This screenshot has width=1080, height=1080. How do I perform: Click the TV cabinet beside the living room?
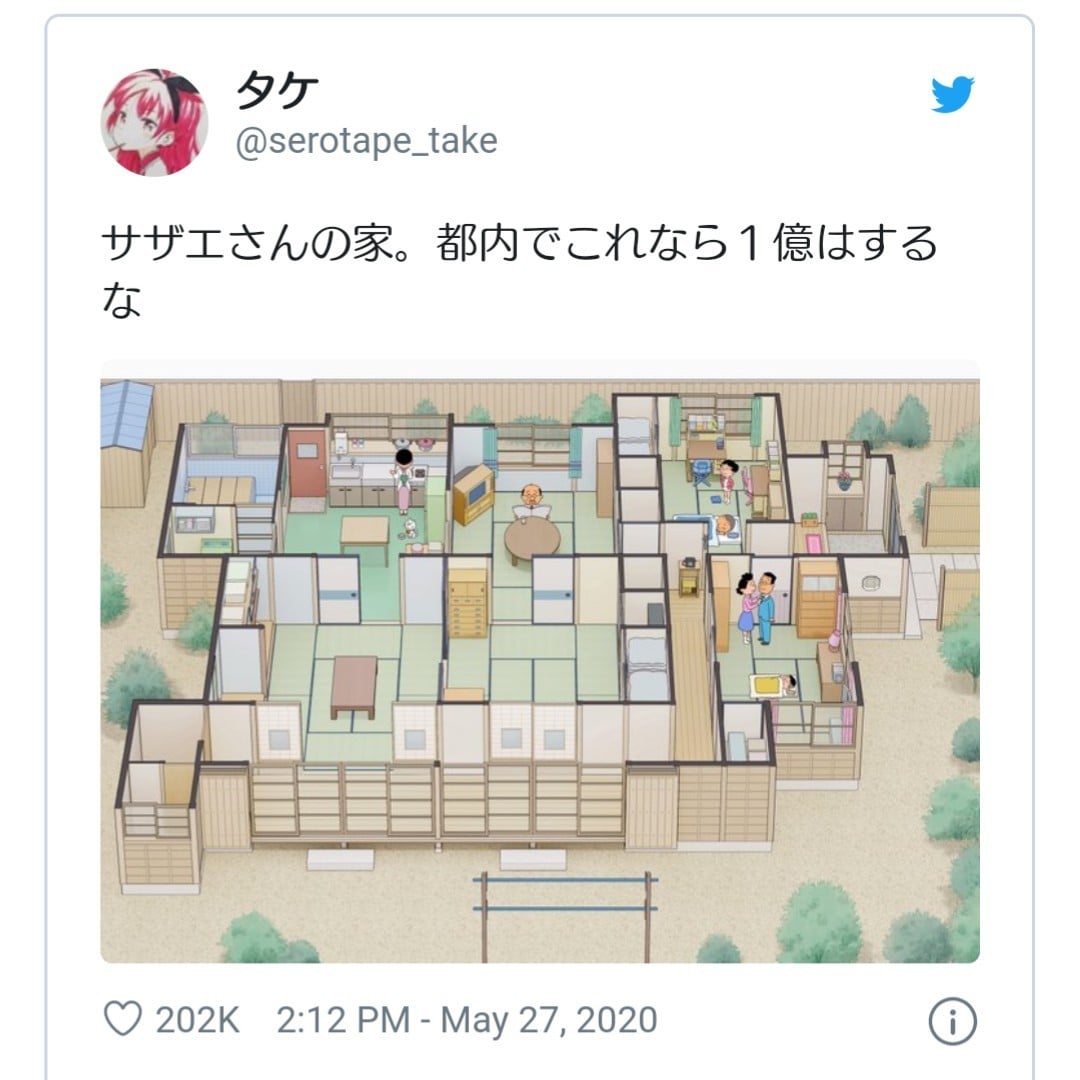click(x=472, y=494)
